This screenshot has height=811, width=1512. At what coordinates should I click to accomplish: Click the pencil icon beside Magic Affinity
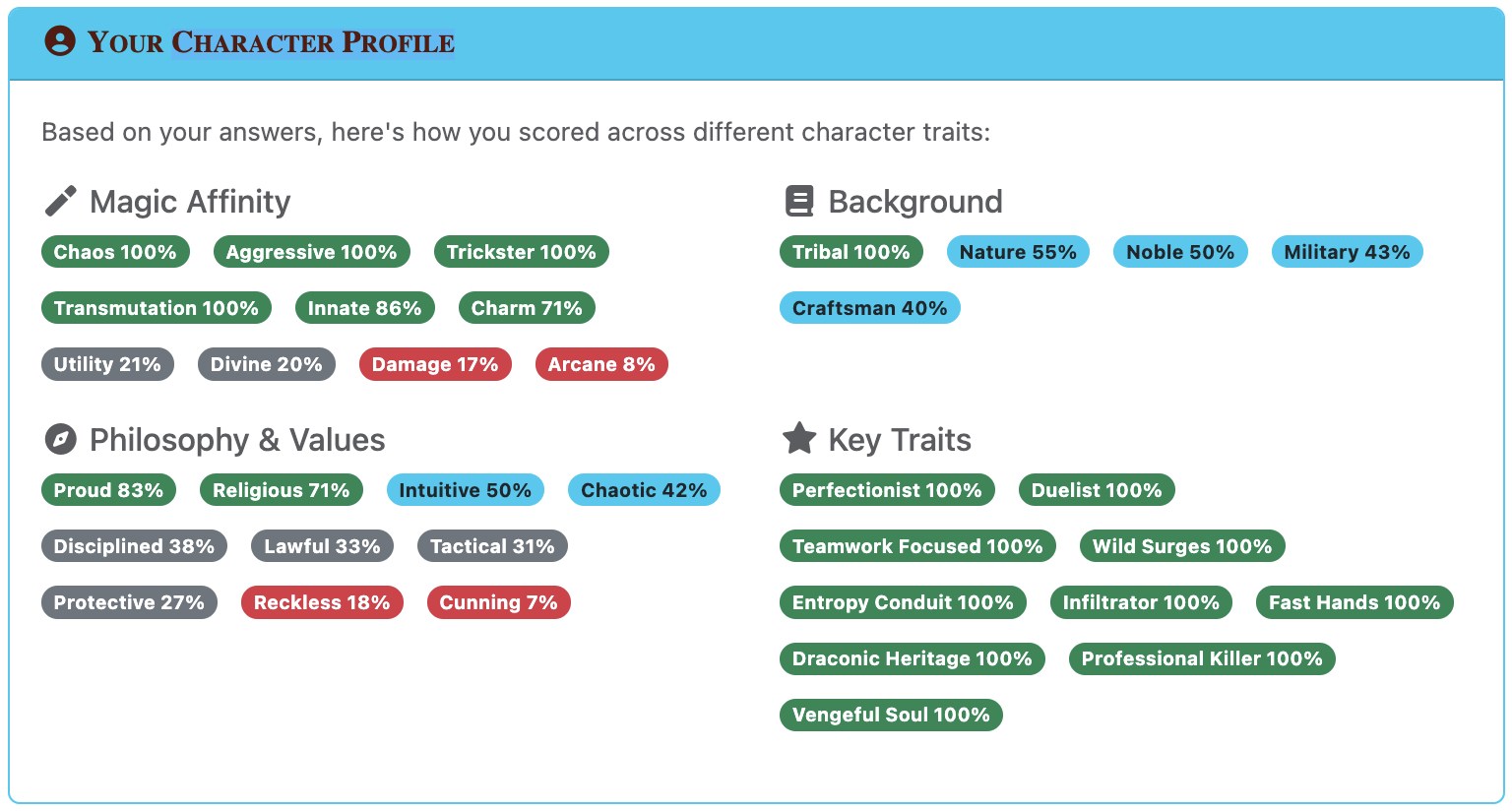pyautogui.click(x=60, y=200)
